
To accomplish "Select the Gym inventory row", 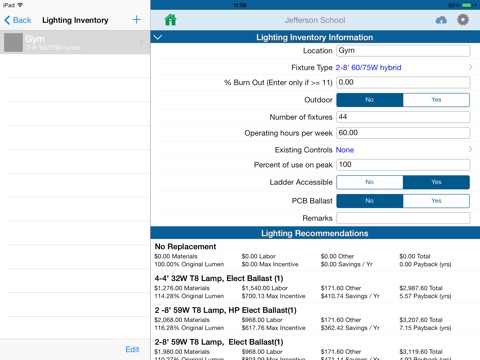I will click(75, 42).
